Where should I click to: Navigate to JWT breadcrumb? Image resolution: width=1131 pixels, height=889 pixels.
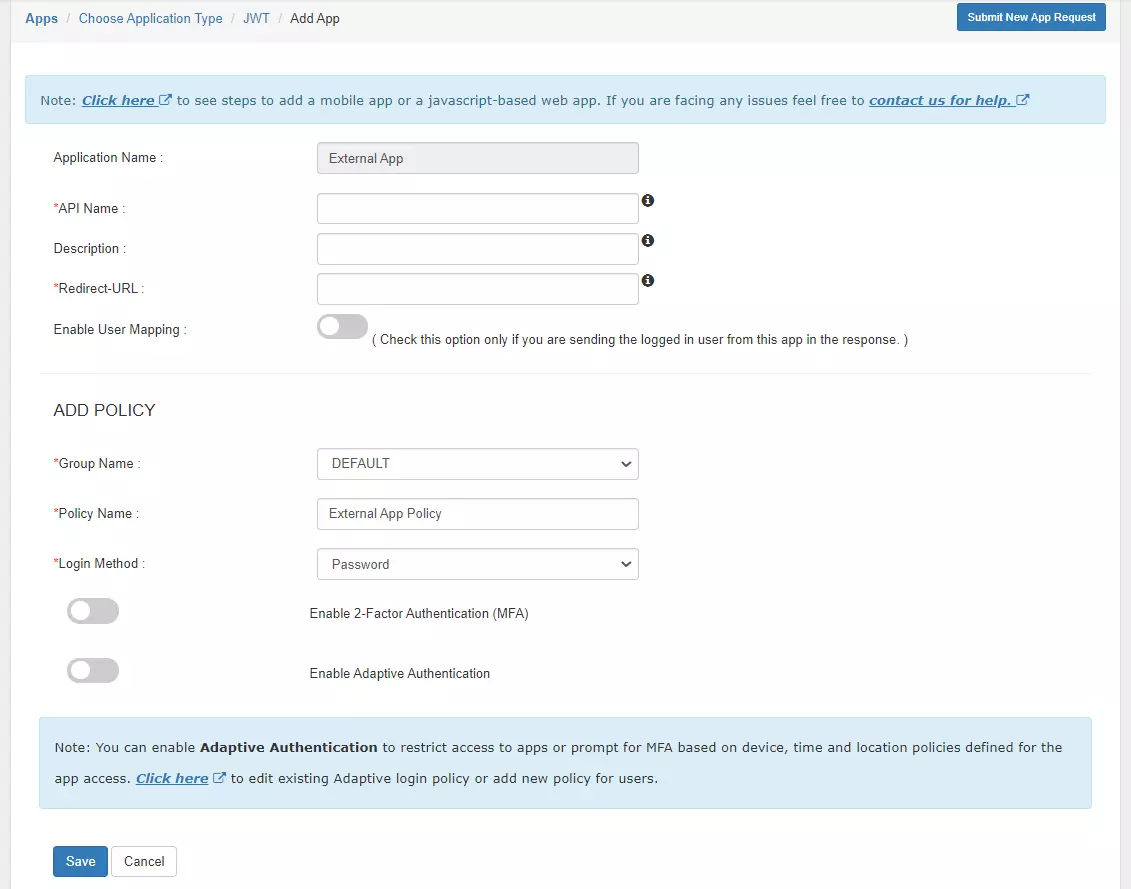(x=256, y=19)
